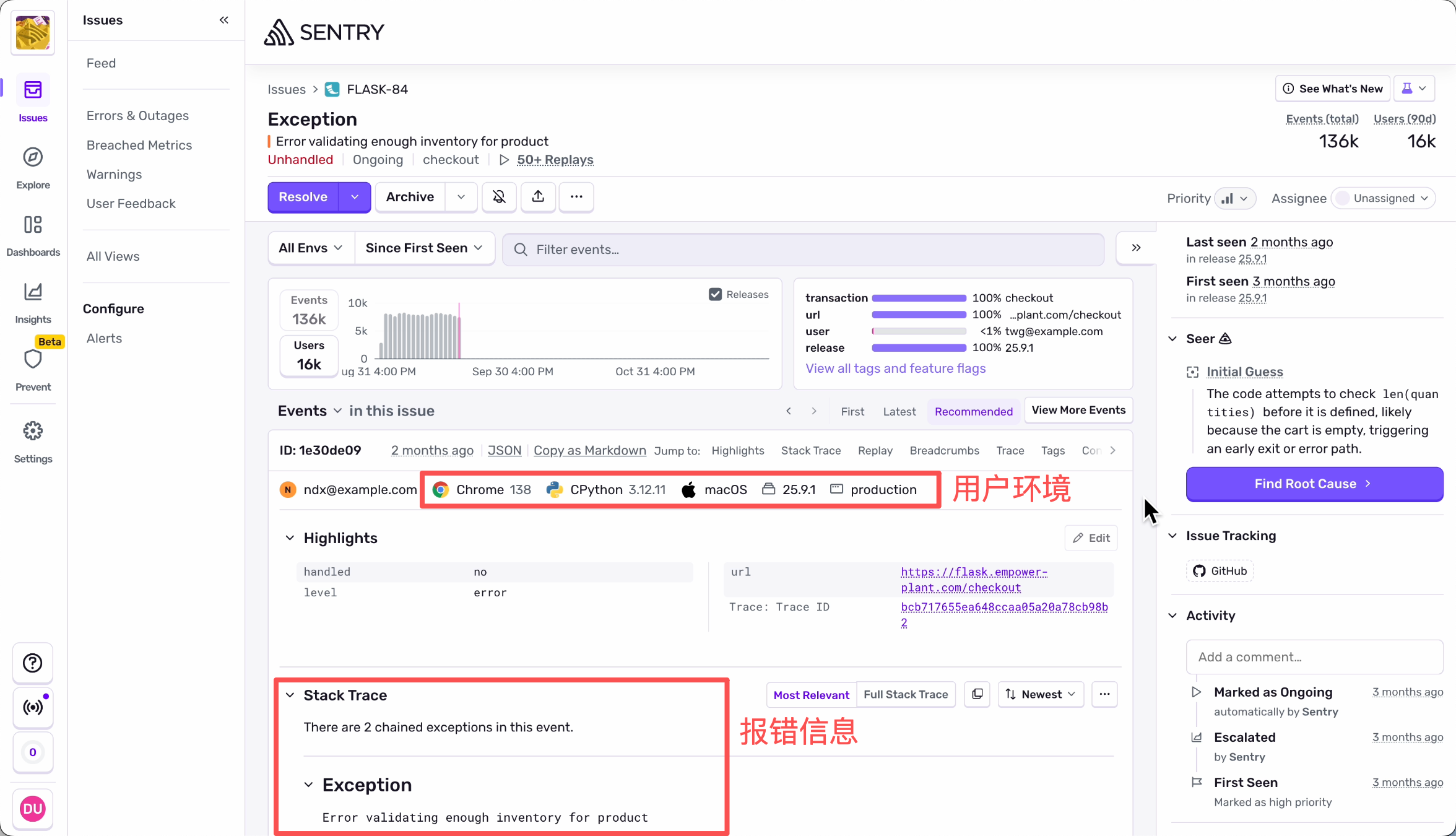The height and width of the screenshot is (836, 1456).
Task: Open the All Envs dropdown
Action: (x=310, y=248)
